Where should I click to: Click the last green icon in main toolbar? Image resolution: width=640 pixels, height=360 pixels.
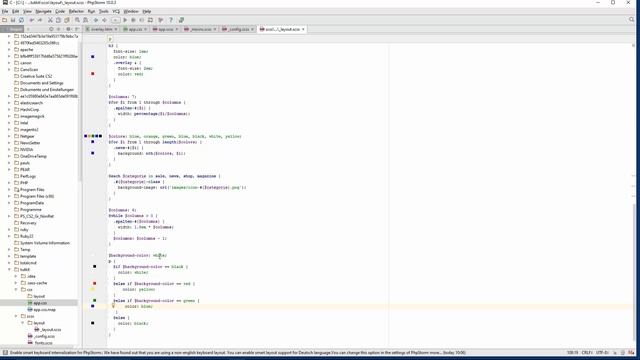coord(181,20)
